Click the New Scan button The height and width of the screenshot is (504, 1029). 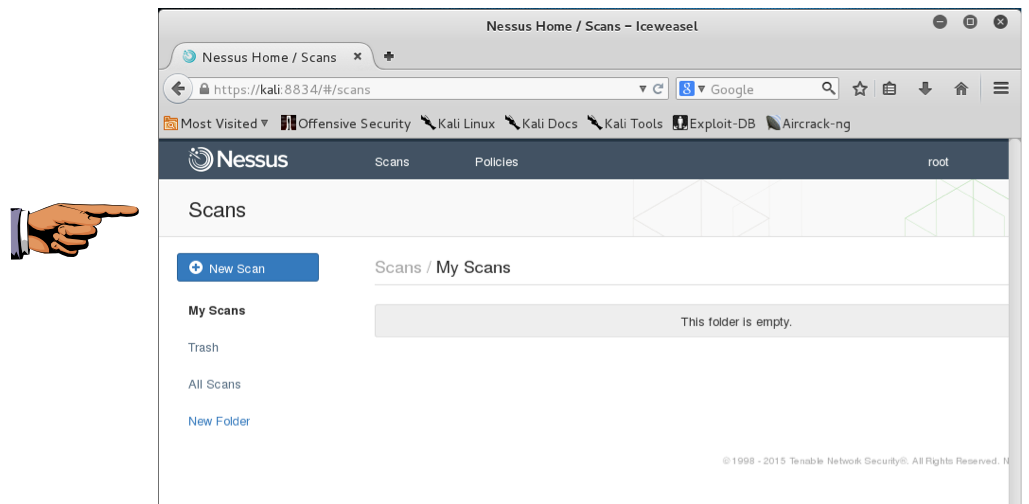click(248, 268)
